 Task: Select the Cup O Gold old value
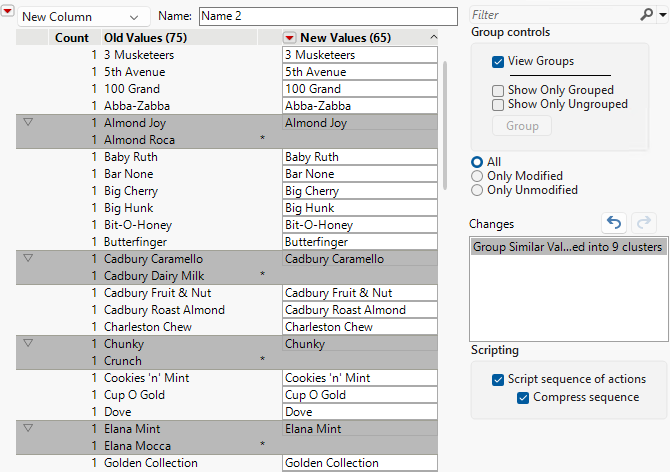point(134,395)
